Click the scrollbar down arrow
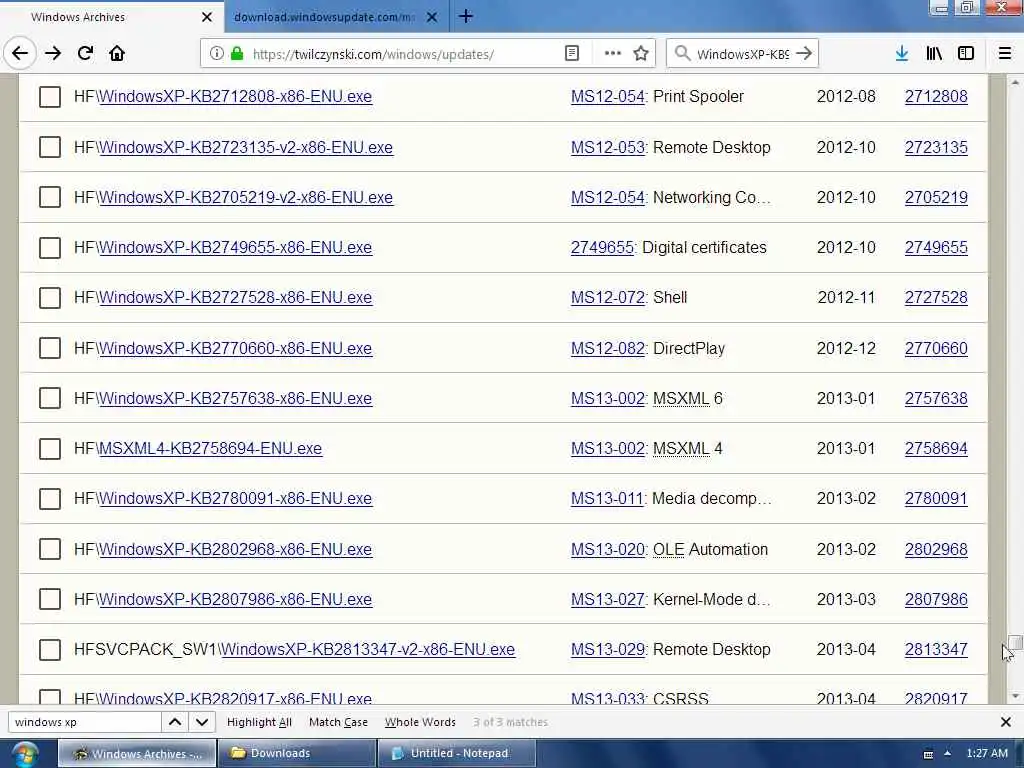This screenshot has height=768, width=1024. pyautogui.click(x=1014, y=696)
